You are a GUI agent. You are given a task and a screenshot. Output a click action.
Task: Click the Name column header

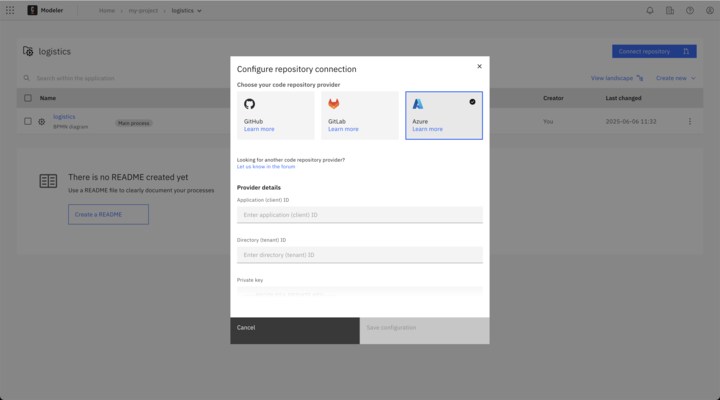pos(48,98)
